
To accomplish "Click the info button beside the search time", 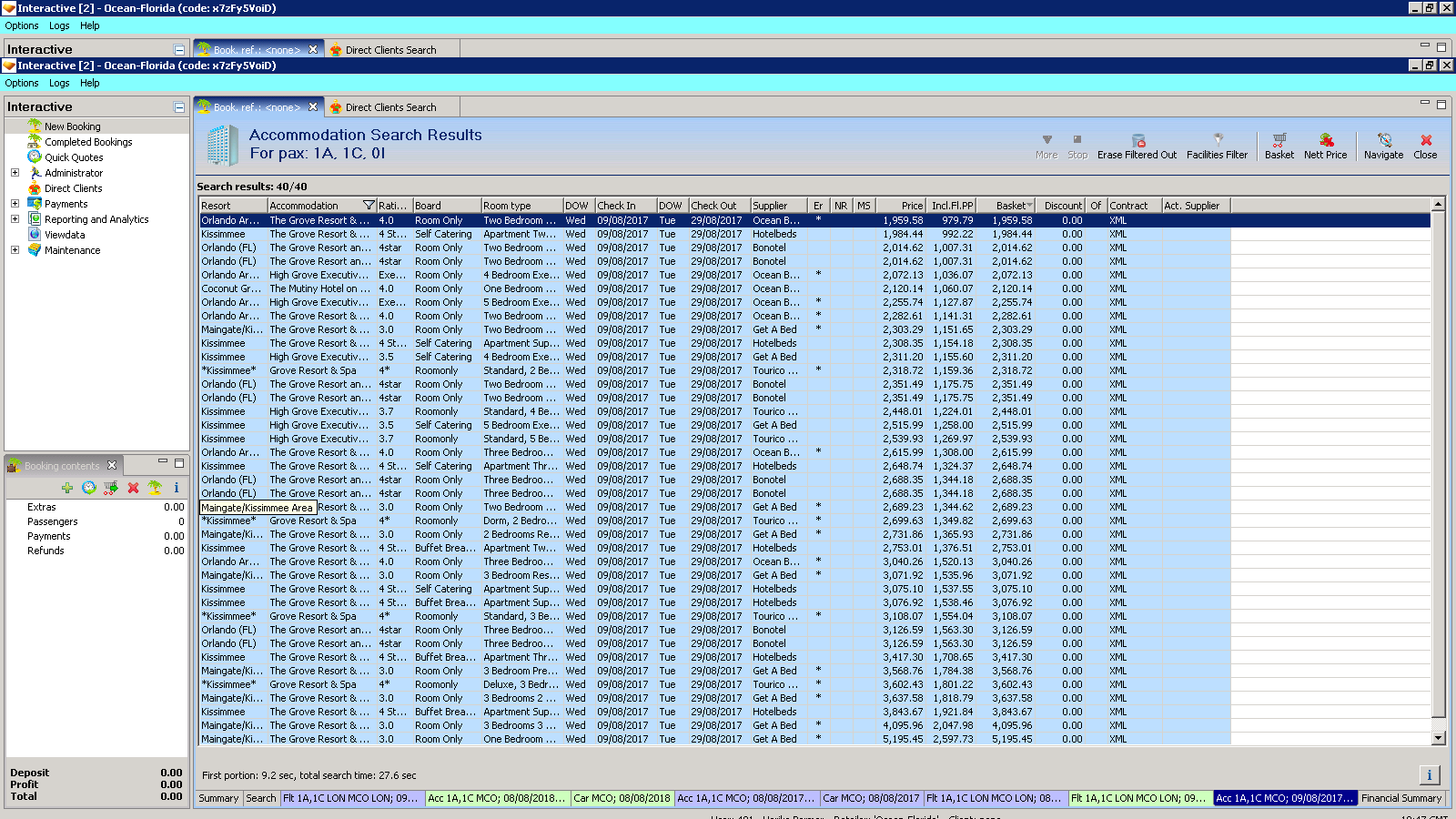I will tap(1429, 775).
